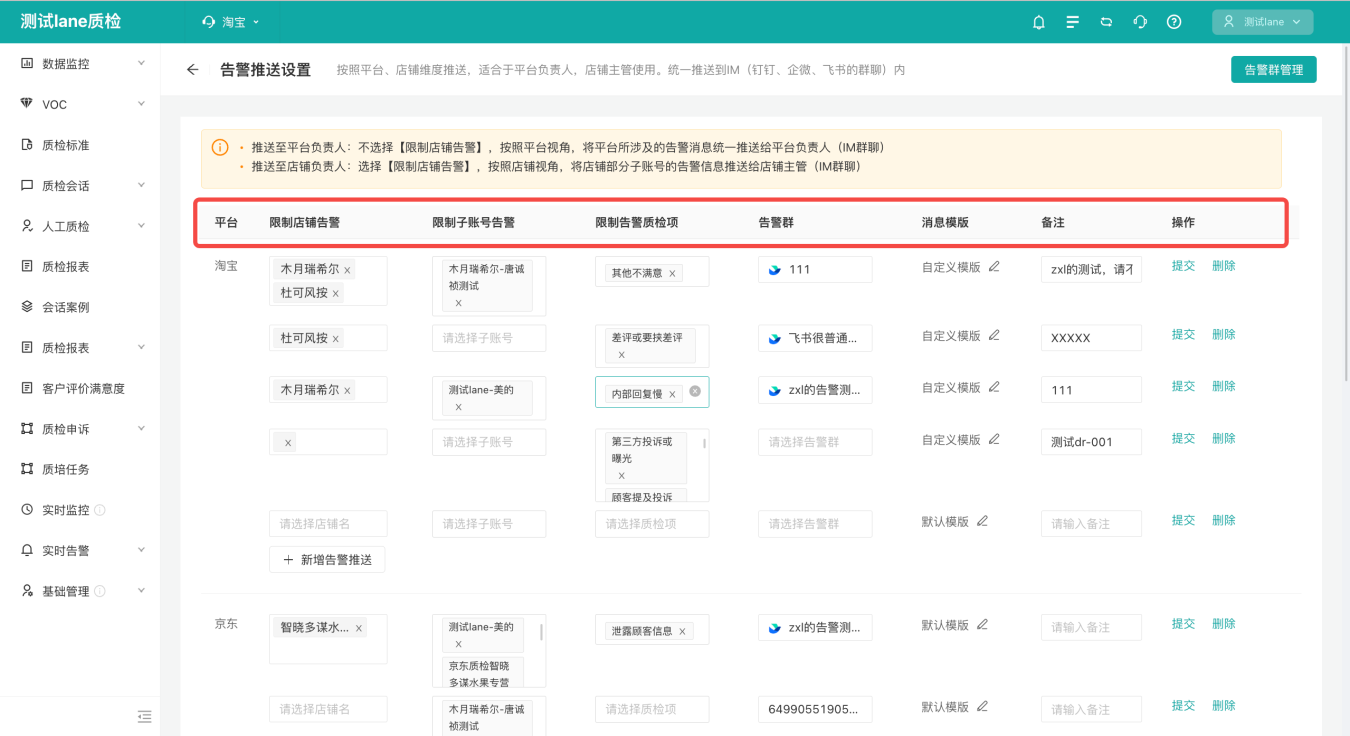This screenshot has width=1350, height=736.
Task: Clear all items with the circle-x in 内部回复慢 field
Action: click(695, 392)
